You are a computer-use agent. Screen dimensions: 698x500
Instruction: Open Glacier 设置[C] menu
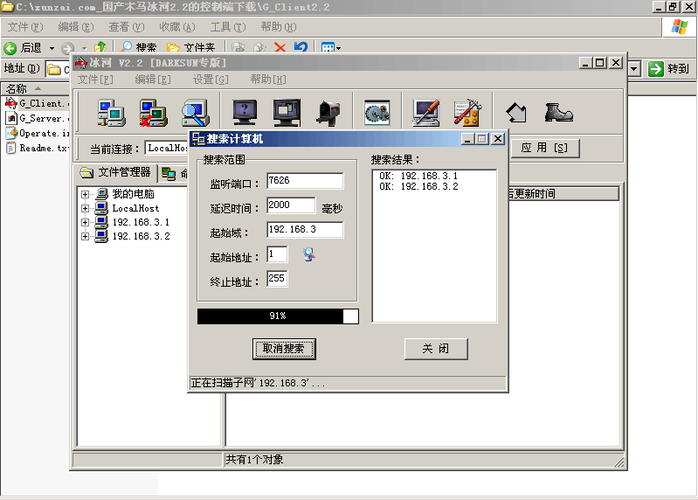(210, 79)
